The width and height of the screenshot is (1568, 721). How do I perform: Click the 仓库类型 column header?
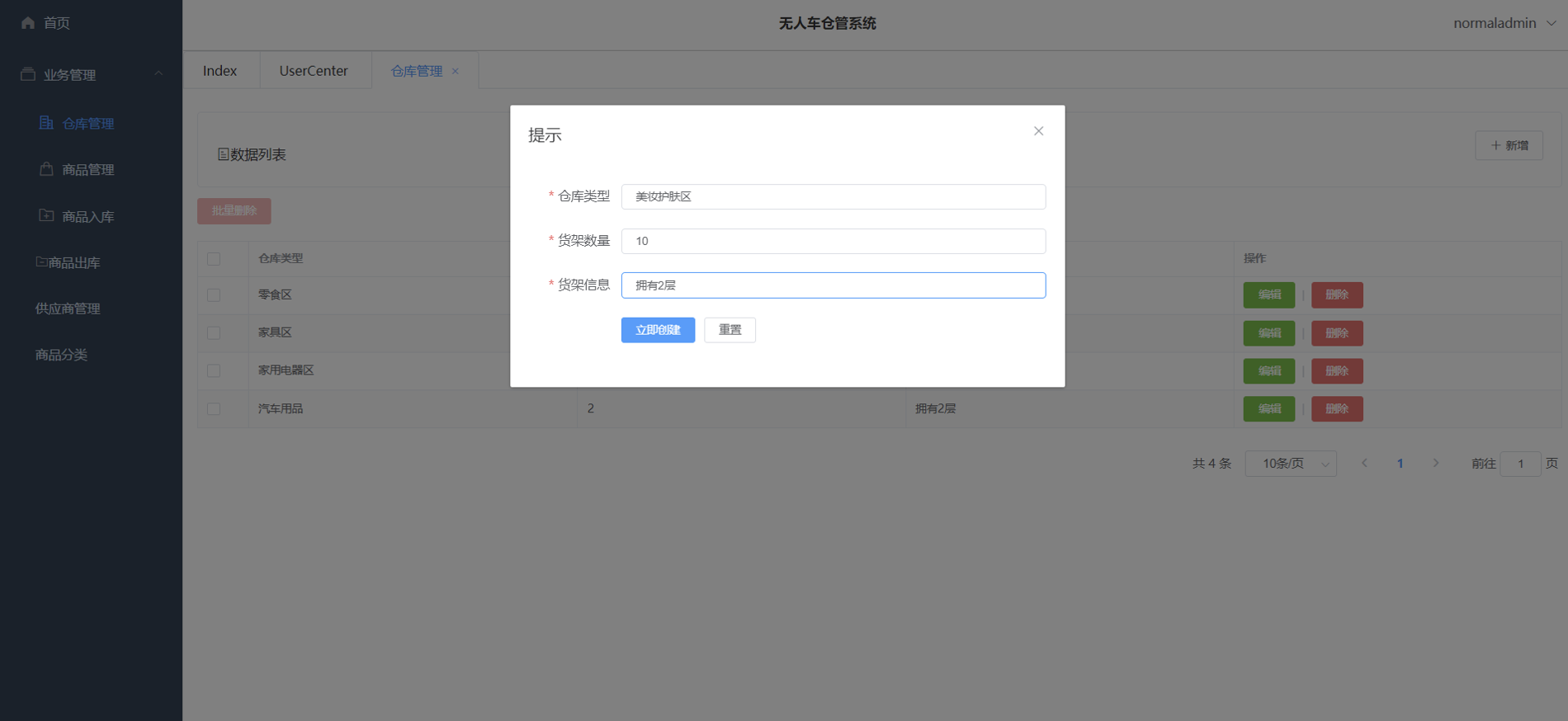tap(281, 258)
